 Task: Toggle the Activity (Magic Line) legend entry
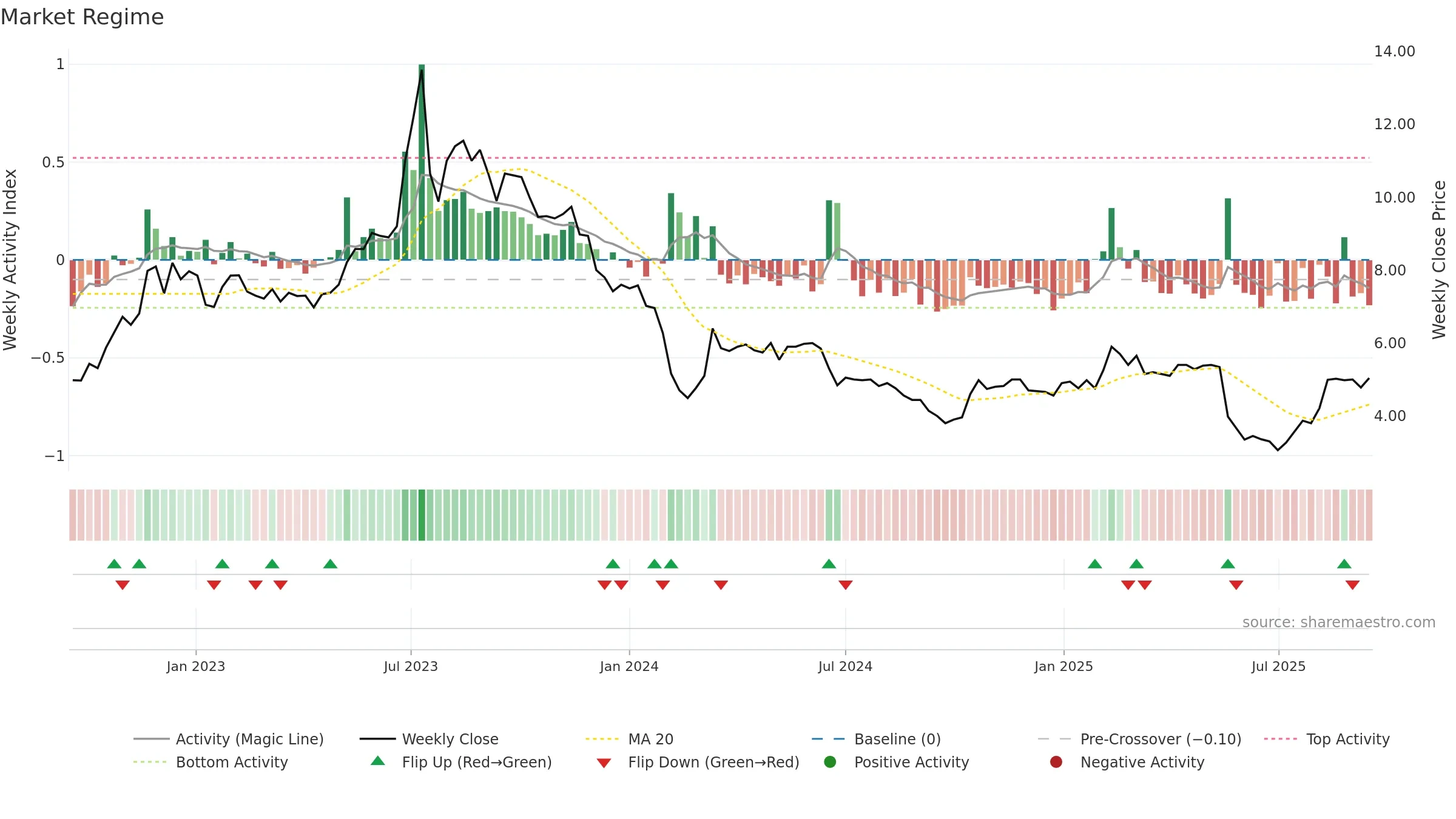229,739
